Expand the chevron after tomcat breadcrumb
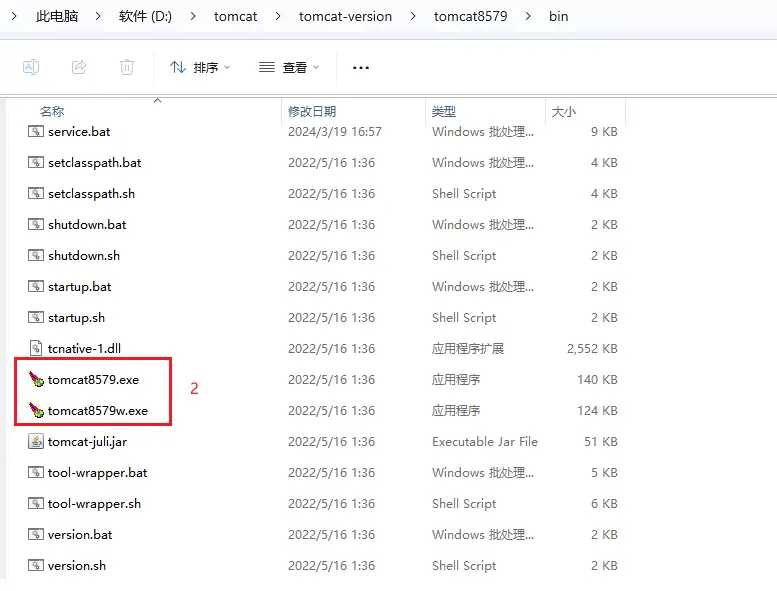The image size is (777, 591). coord(278,16)
